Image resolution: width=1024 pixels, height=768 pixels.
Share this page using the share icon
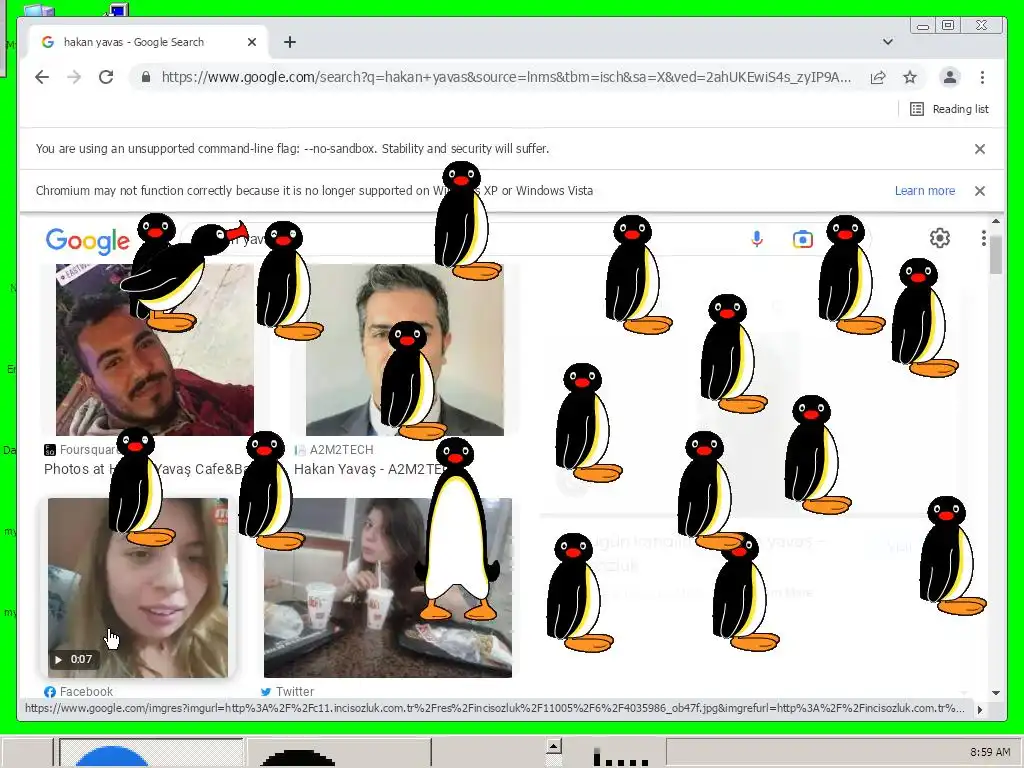coord(878,77)
